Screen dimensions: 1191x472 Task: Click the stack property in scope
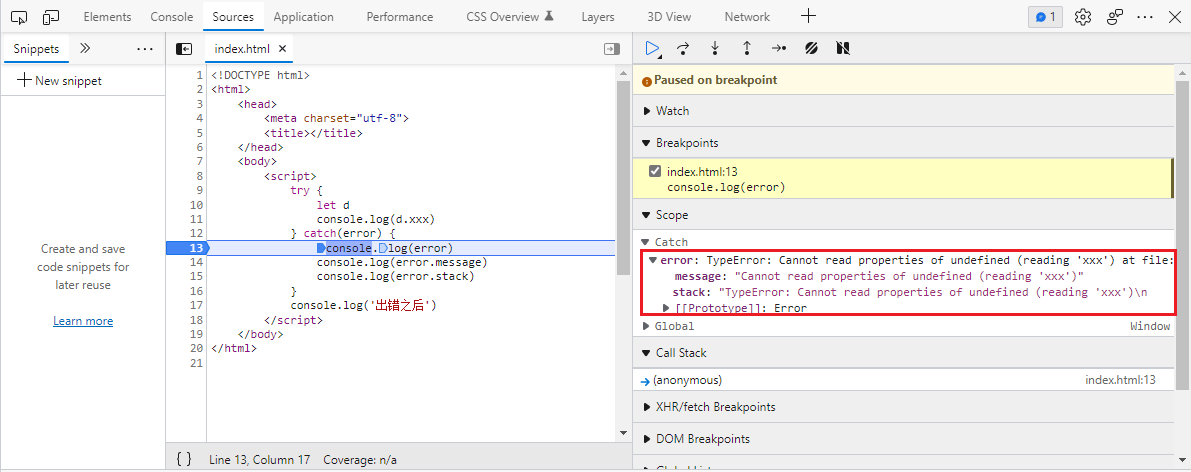[x=689, y=292]
